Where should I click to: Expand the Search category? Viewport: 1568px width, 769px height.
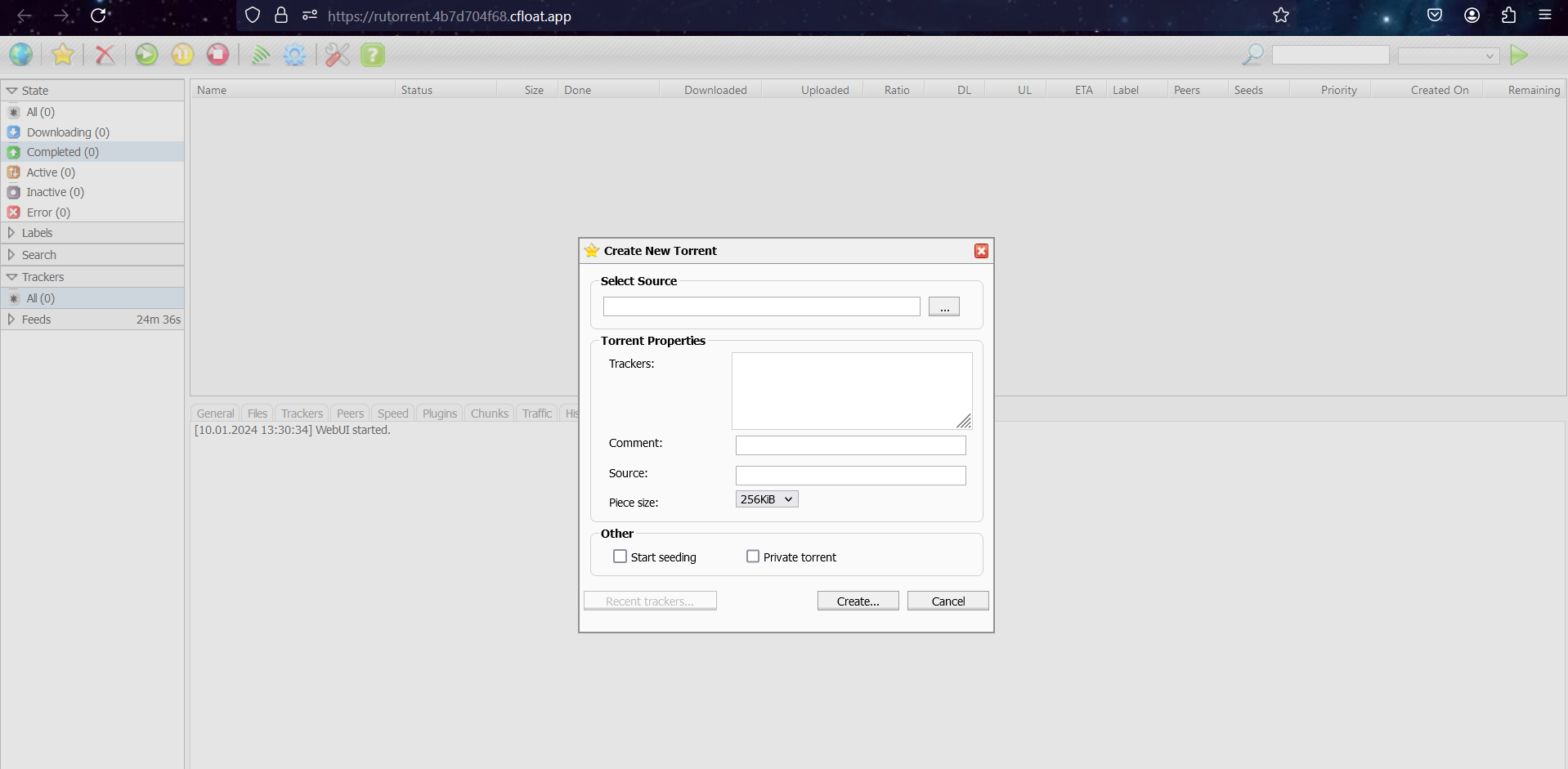pyautogui.click(x=92, y=255)
